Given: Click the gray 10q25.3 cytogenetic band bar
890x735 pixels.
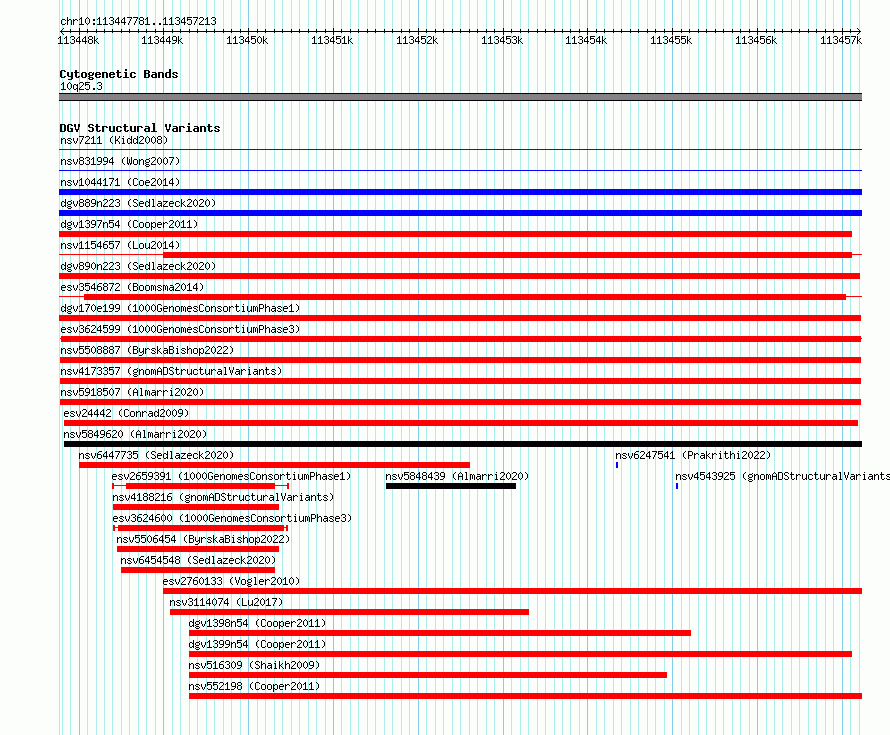Looking at the screenshot, I should point(460,97).
